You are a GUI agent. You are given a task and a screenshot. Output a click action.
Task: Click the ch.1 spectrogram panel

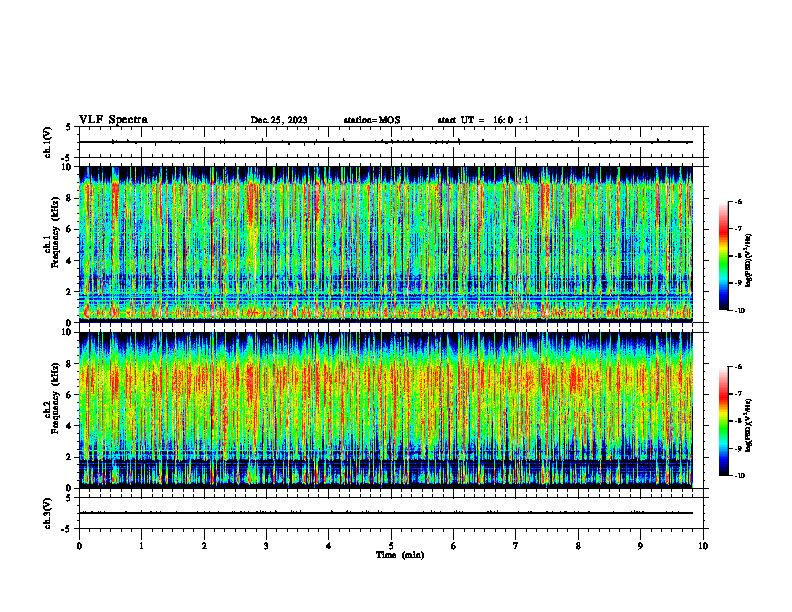click(x=386, y=244)
